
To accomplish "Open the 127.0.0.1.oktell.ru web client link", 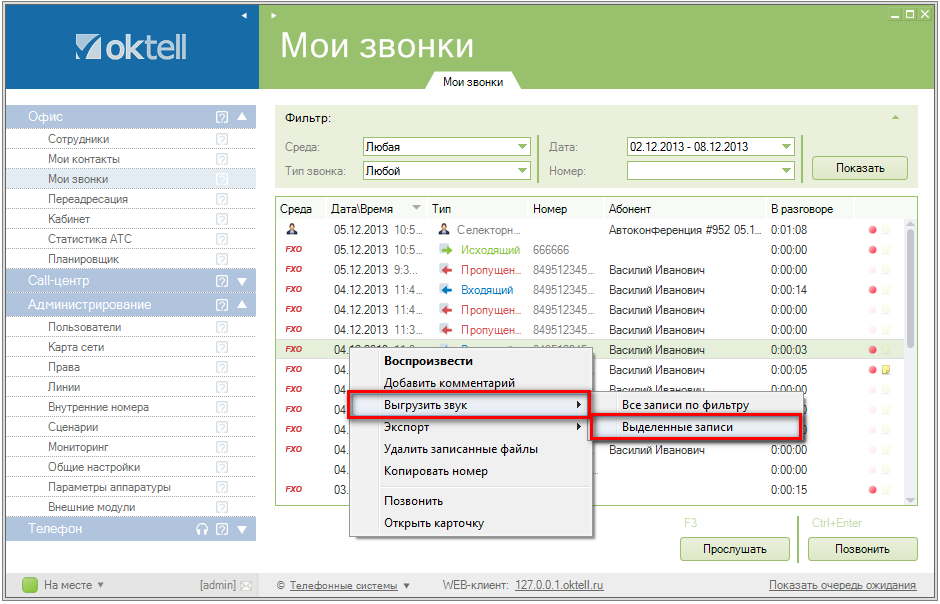I will (x=559, y=585).
